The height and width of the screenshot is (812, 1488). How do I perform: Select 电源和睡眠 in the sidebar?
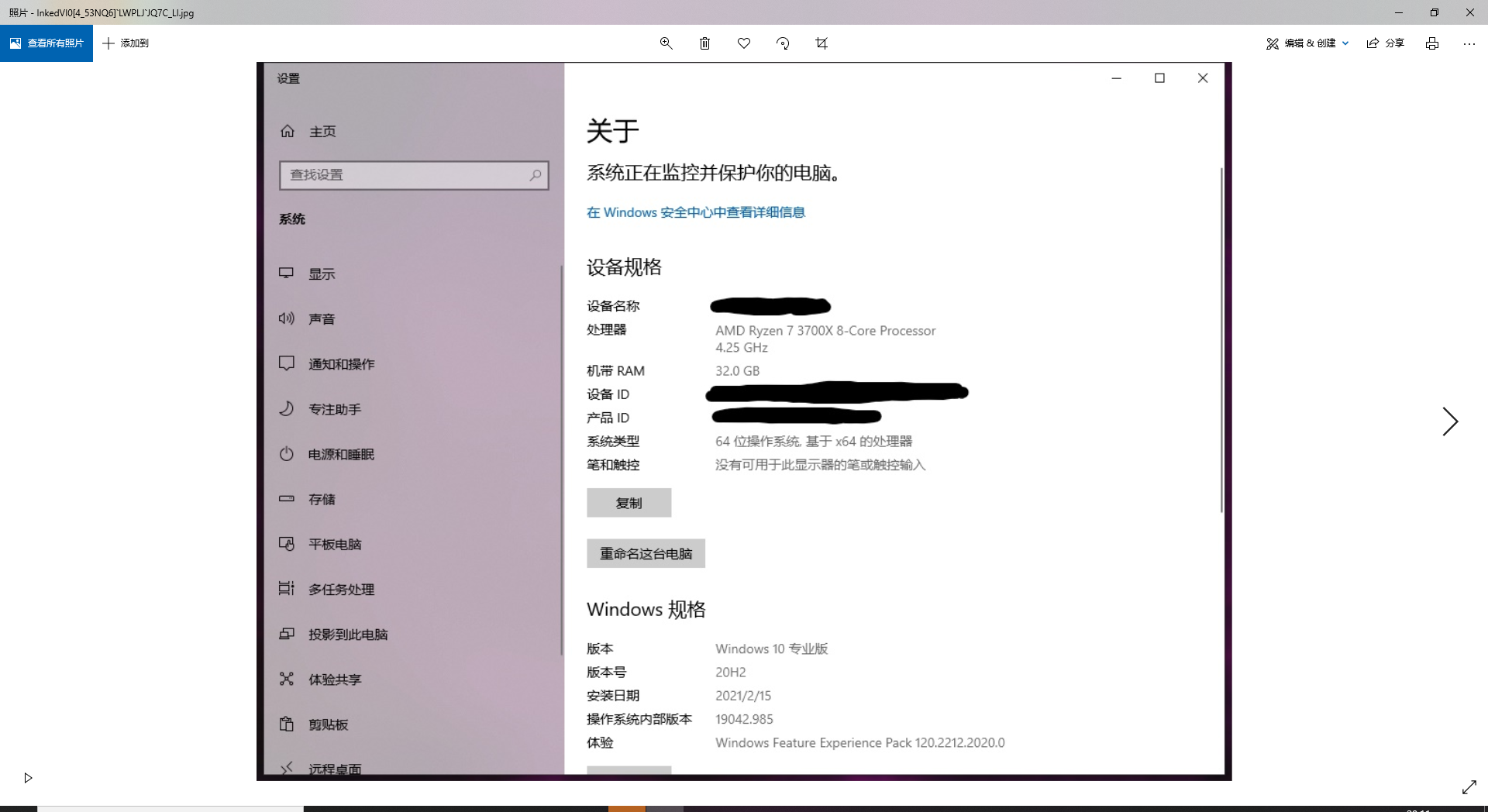341,454
